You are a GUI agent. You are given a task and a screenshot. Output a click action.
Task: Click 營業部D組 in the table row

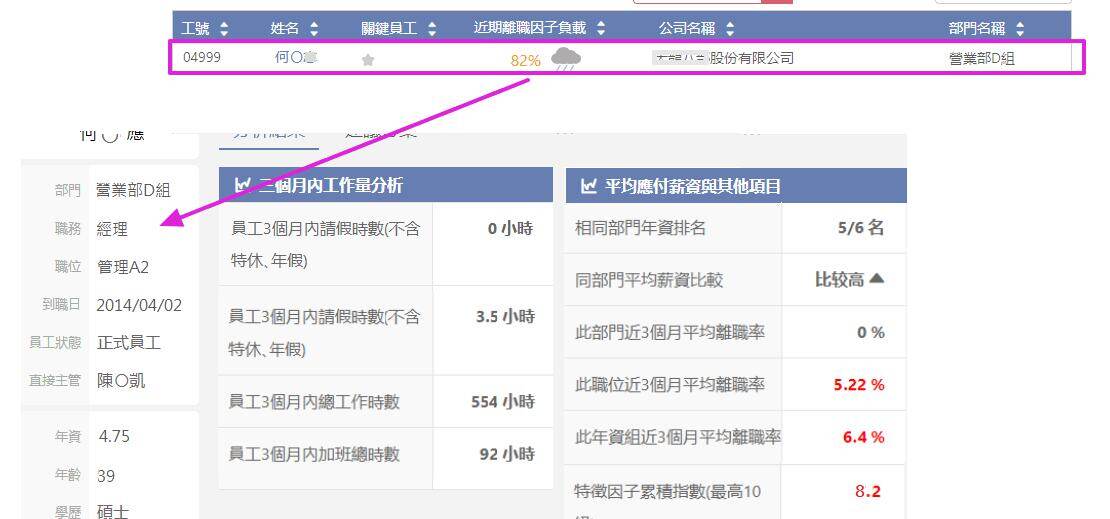981,58
